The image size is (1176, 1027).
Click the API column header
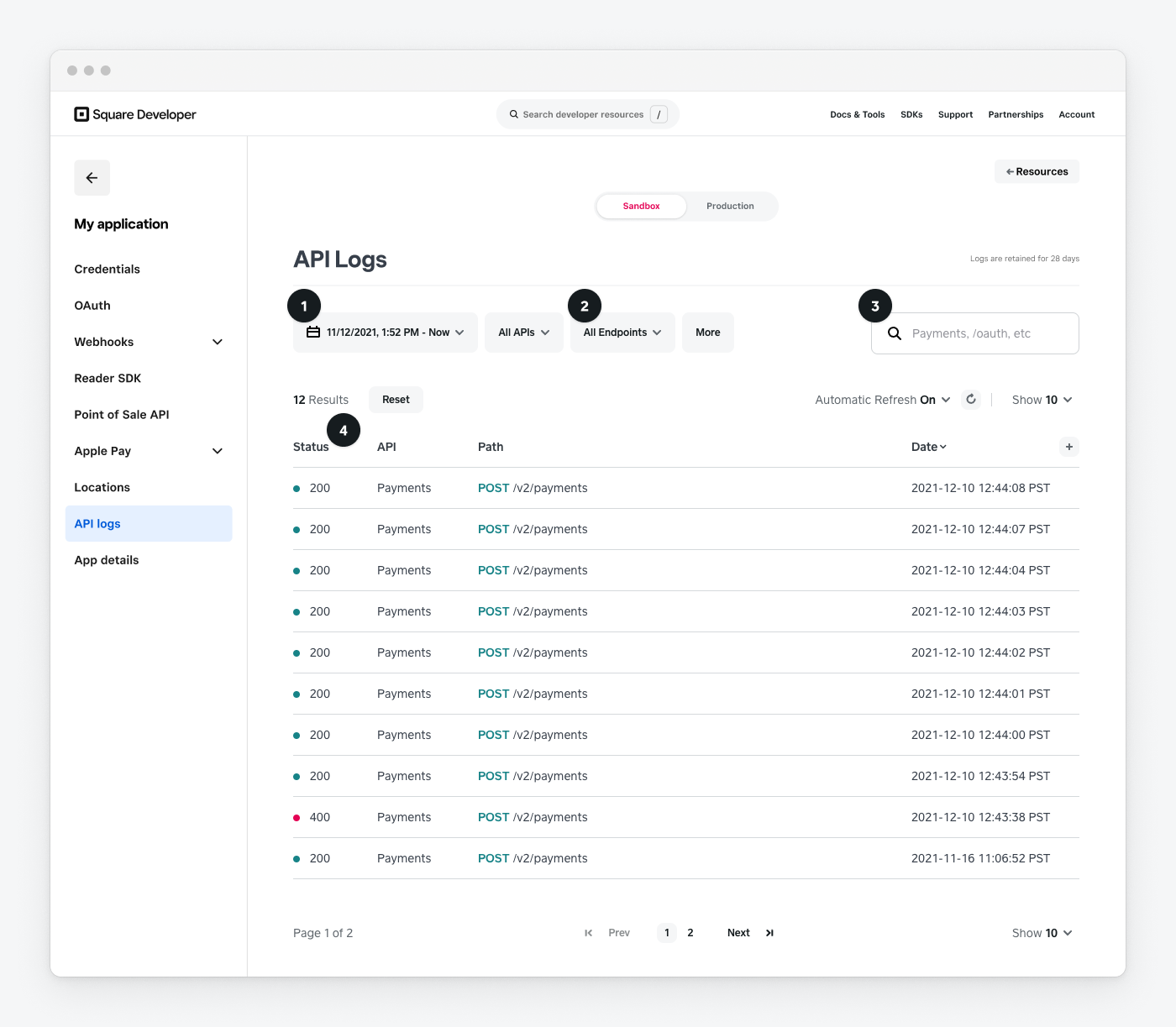click(386, 447)
